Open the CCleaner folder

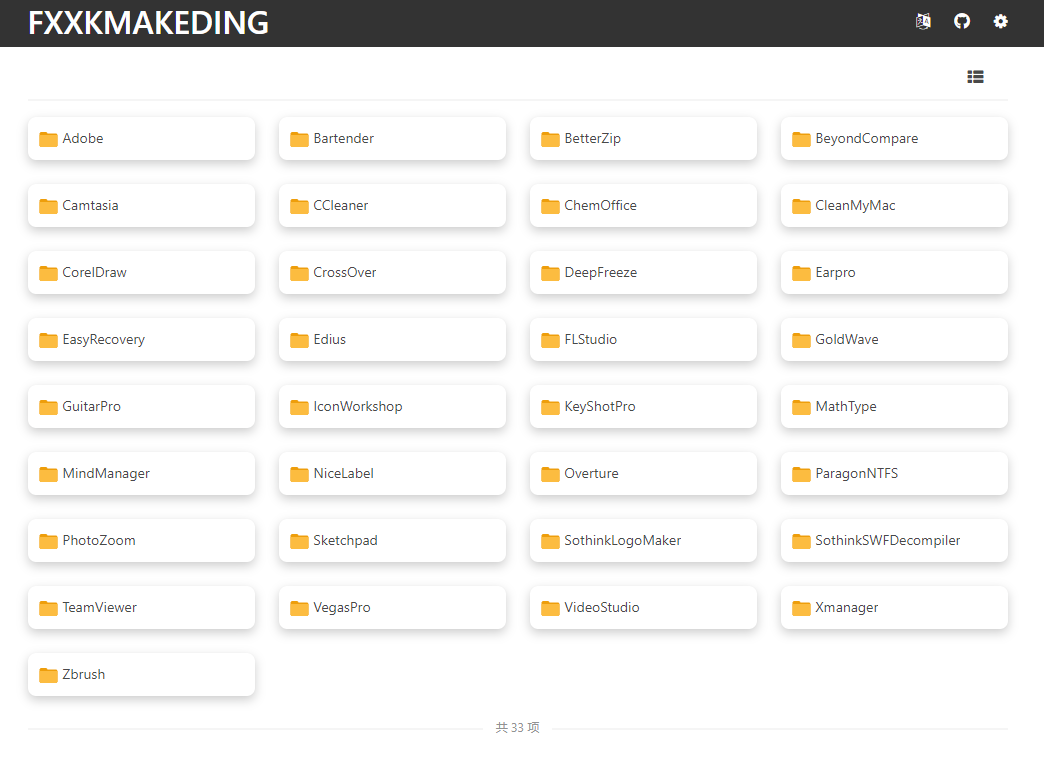(x=392, y=205)
